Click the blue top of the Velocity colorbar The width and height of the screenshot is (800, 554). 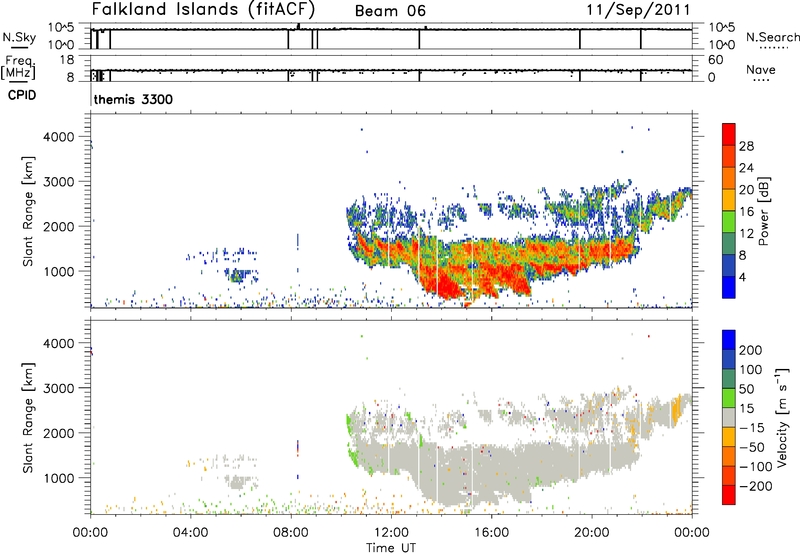click(729, 340)
